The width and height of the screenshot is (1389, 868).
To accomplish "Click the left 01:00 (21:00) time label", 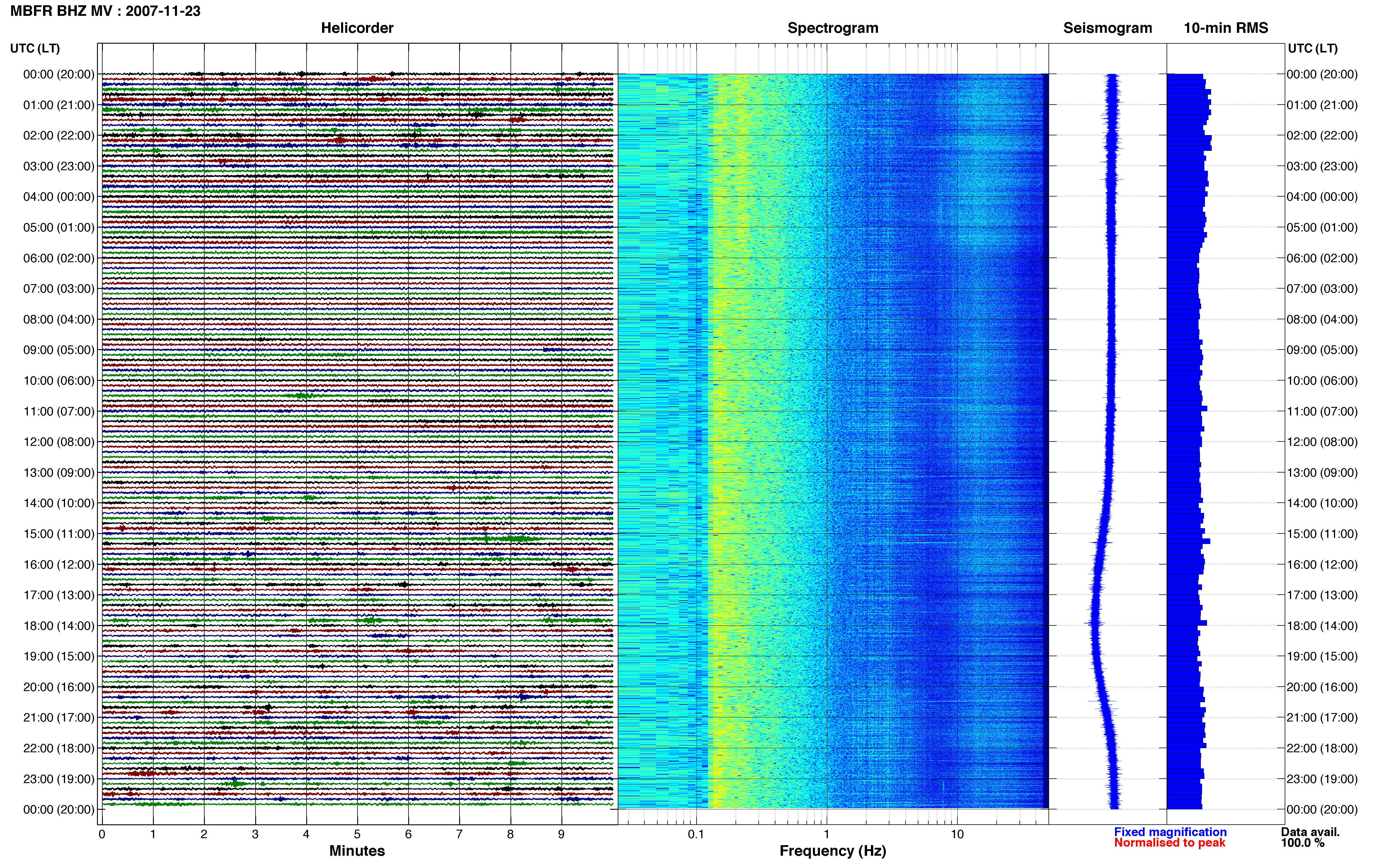I will coord(59,105).
